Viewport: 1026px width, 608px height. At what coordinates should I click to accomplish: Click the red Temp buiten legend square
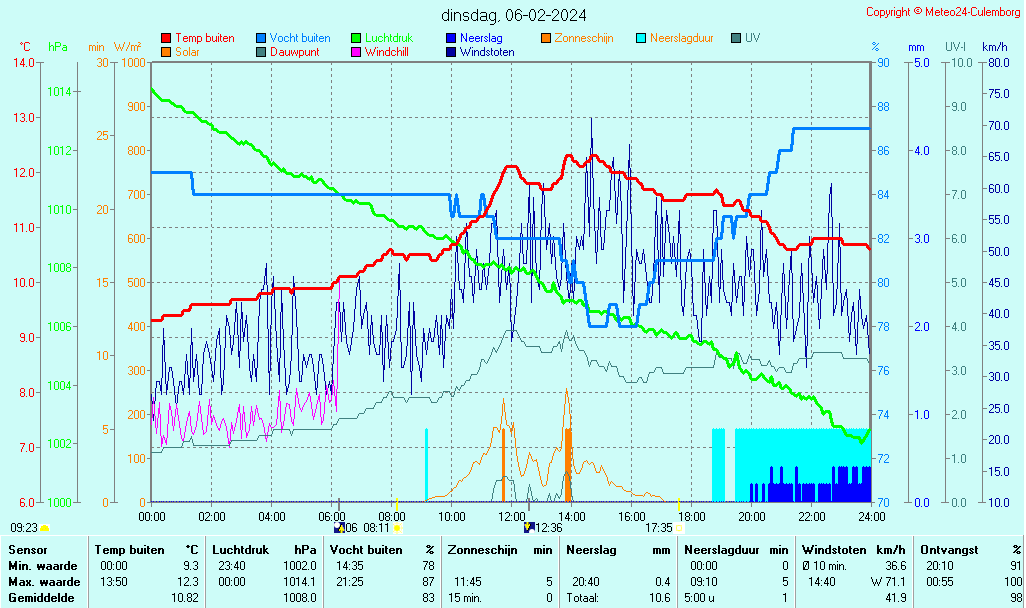click(x=166, y=38)
